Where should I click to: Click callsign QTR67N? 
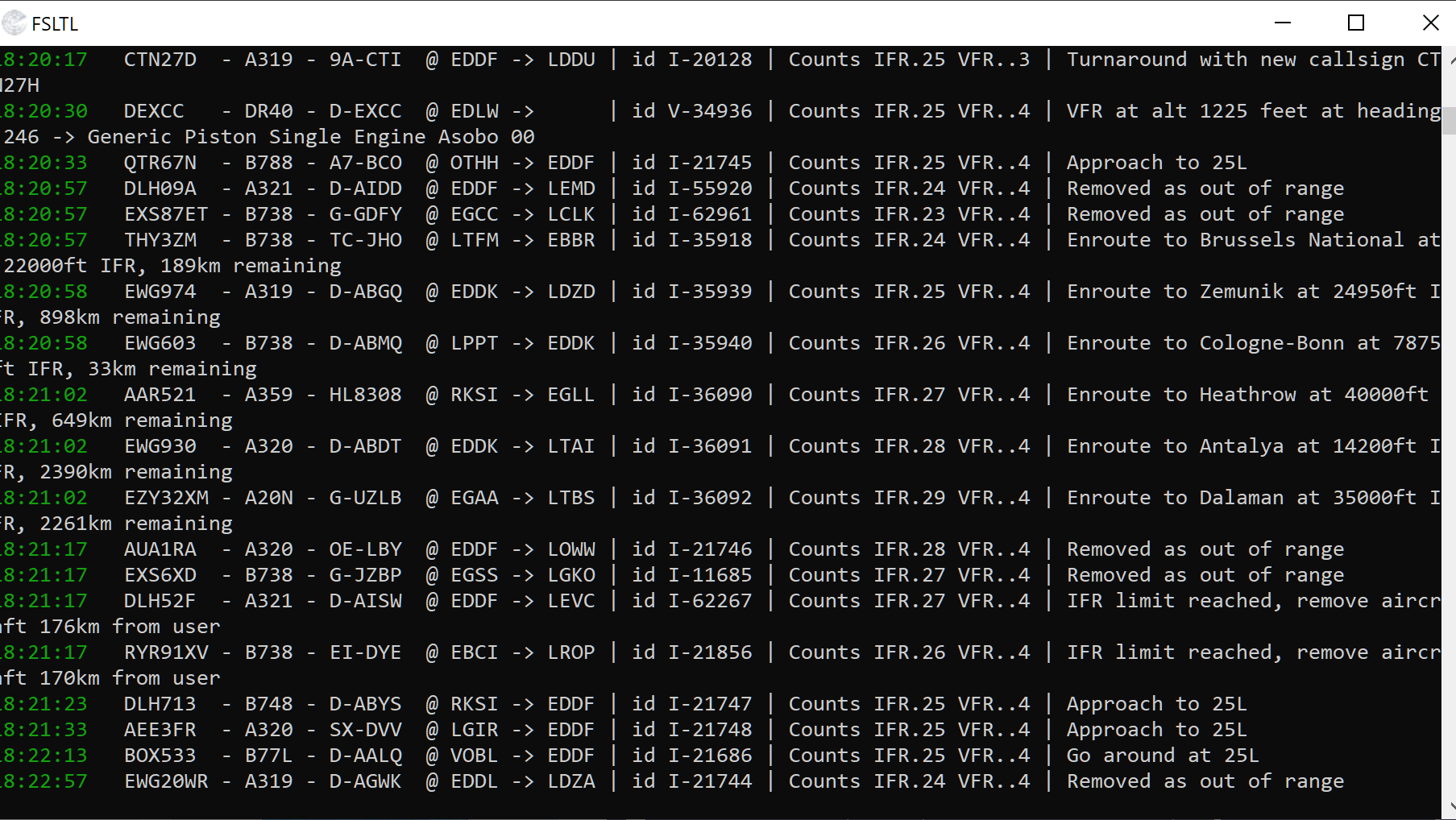pos(160,163)
